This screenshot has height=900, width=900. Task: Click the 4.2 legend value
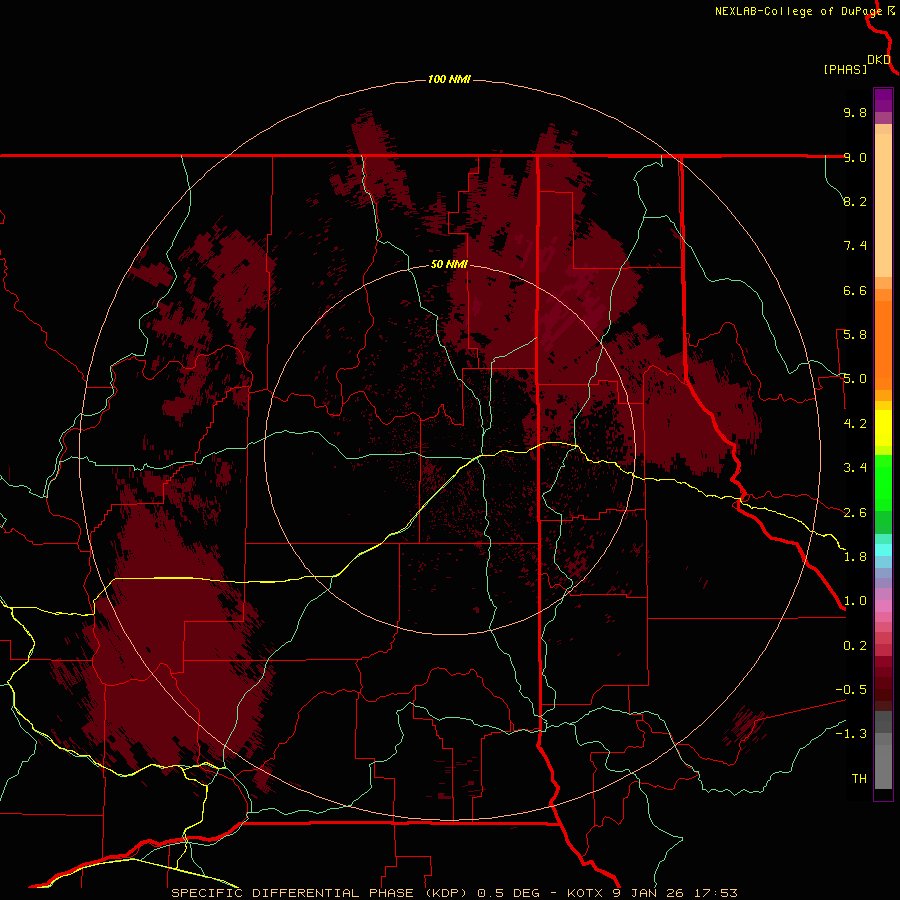855,424
